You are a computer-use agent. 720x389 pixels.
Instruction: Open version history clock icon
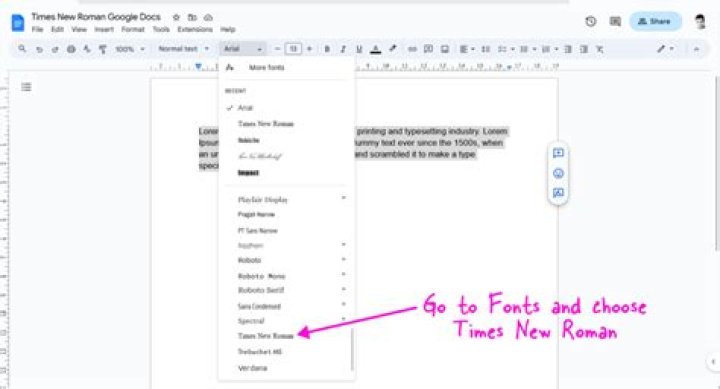[x=591, y=21]
